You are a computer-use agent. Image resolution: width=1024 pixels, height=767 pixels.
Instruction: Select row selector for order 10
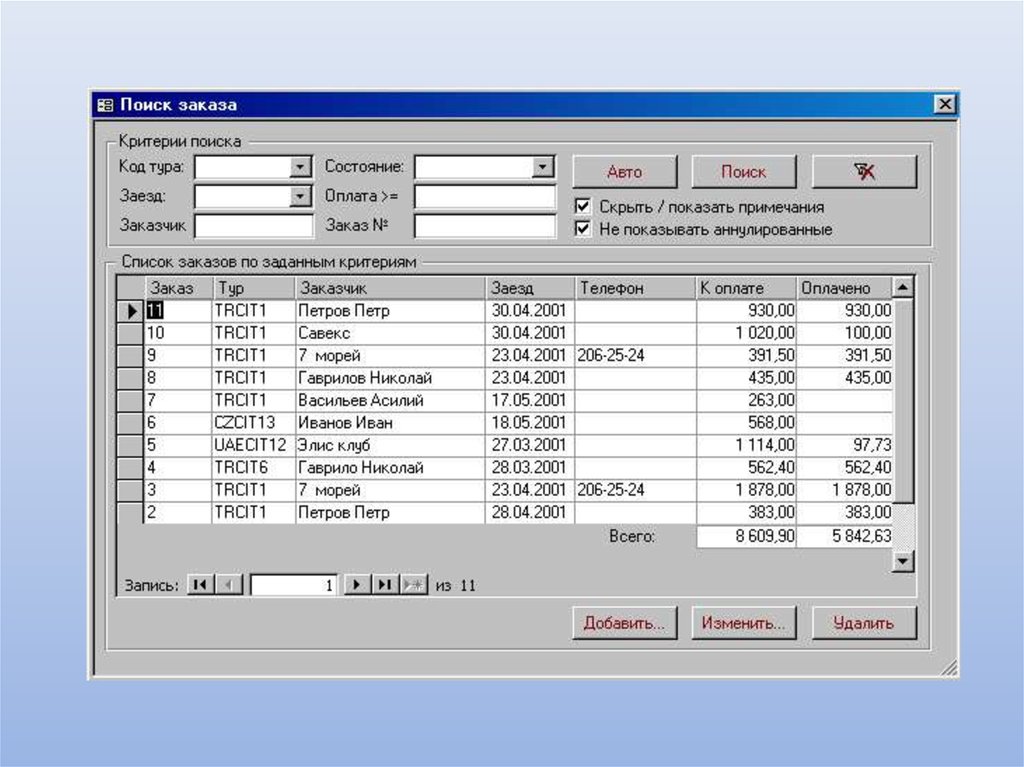pos(131,333)
